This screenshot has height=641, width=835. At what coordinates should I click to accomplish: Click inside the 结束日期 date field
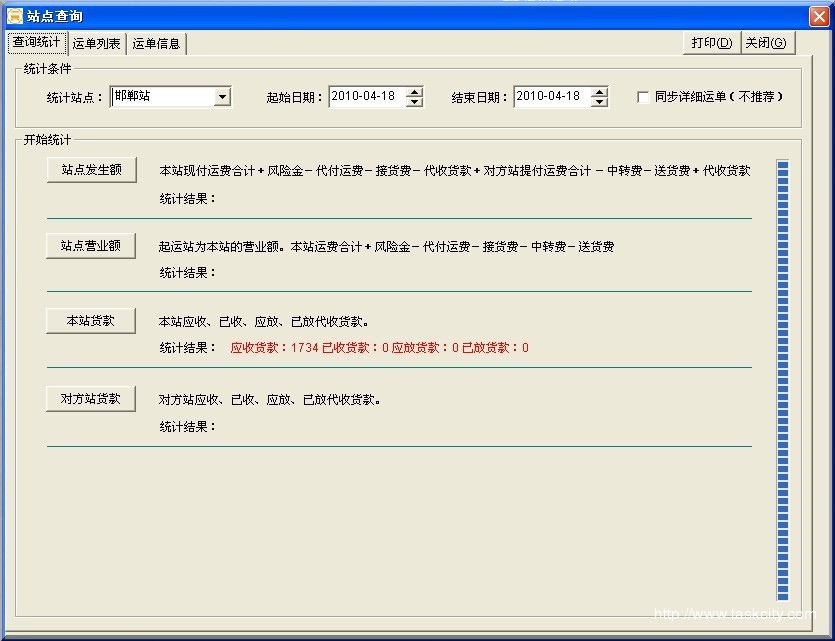(551, 97)
